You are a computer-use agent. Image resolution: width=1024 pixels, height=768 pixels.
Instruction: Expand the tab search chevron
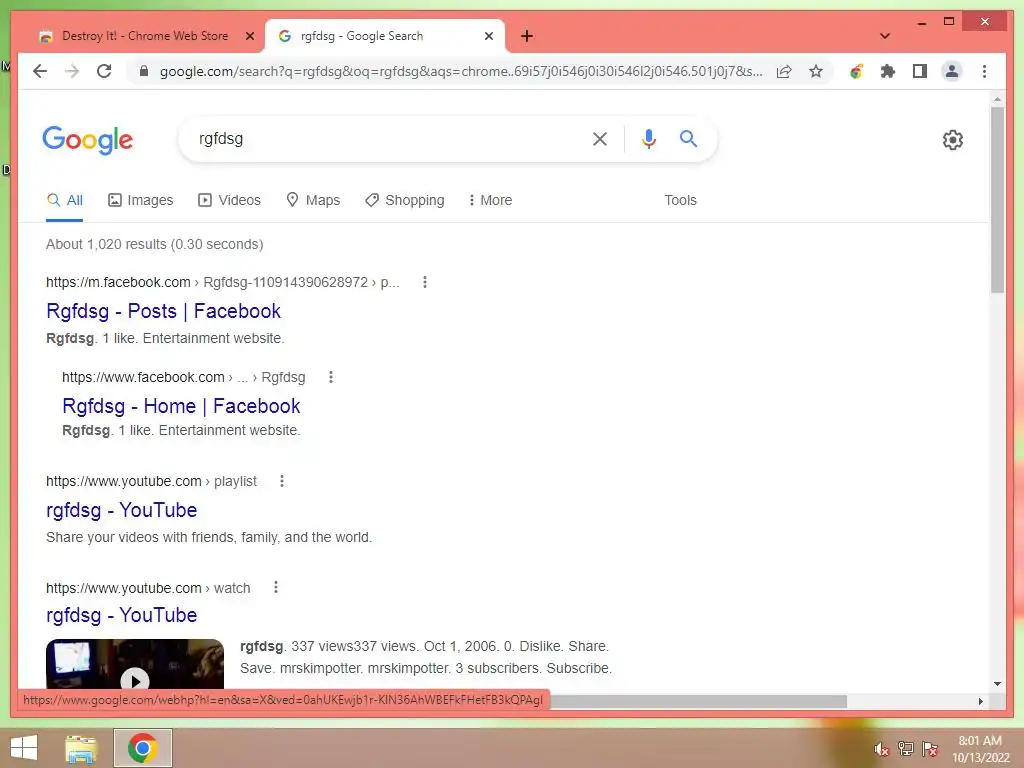click(885, 36)
